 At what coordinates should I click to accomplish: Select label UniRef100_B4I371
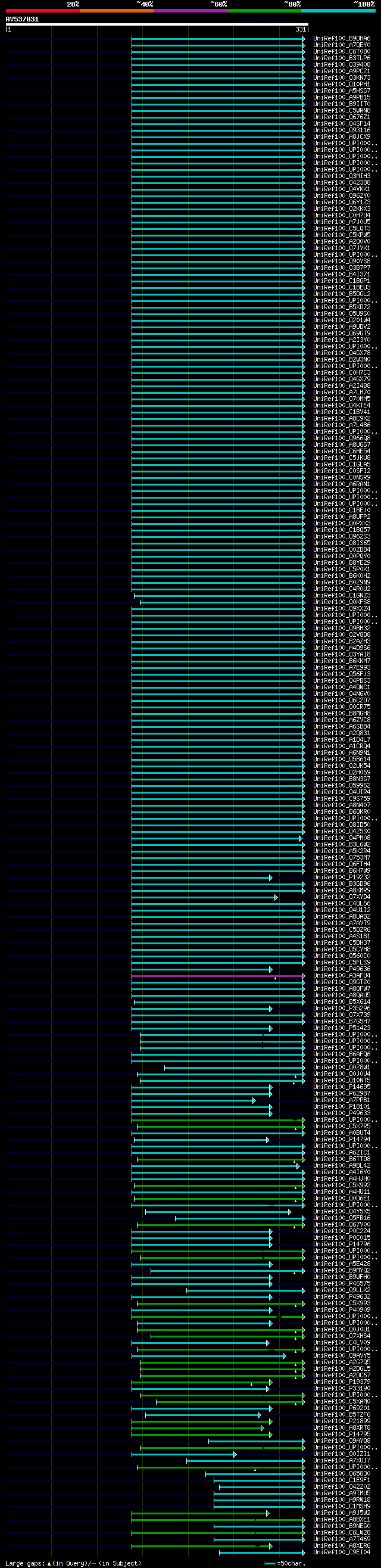[x=342, y=275]
